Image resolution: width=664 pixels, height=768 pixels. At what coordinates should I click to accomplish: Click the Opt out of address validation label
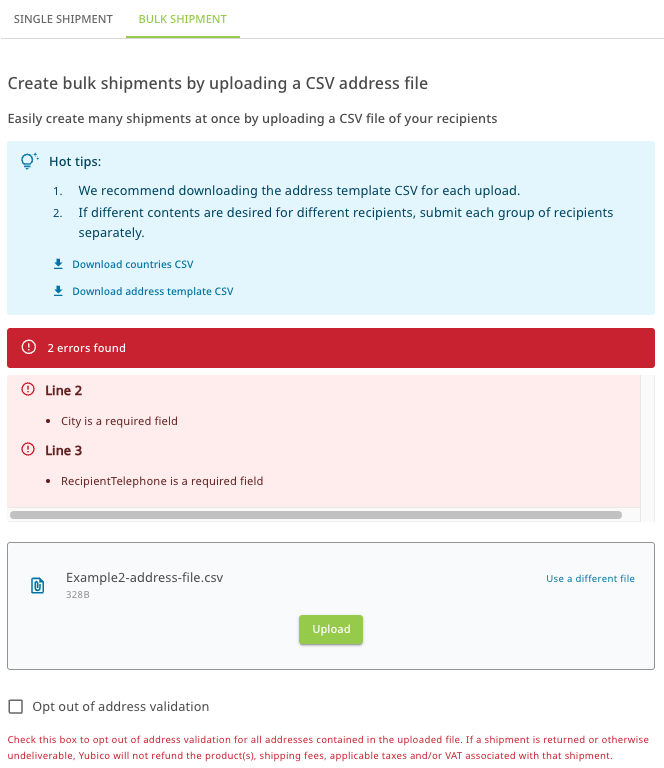(x=121, y=706)
